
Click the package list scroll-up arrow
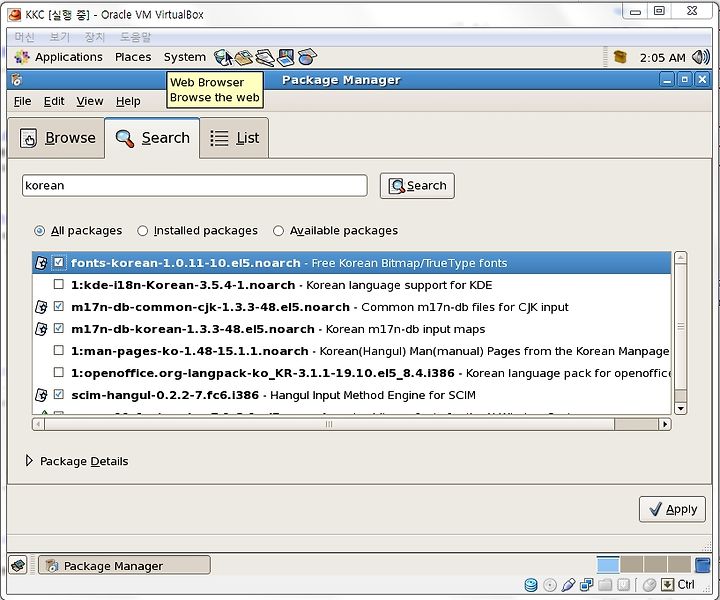coord(681,258)
